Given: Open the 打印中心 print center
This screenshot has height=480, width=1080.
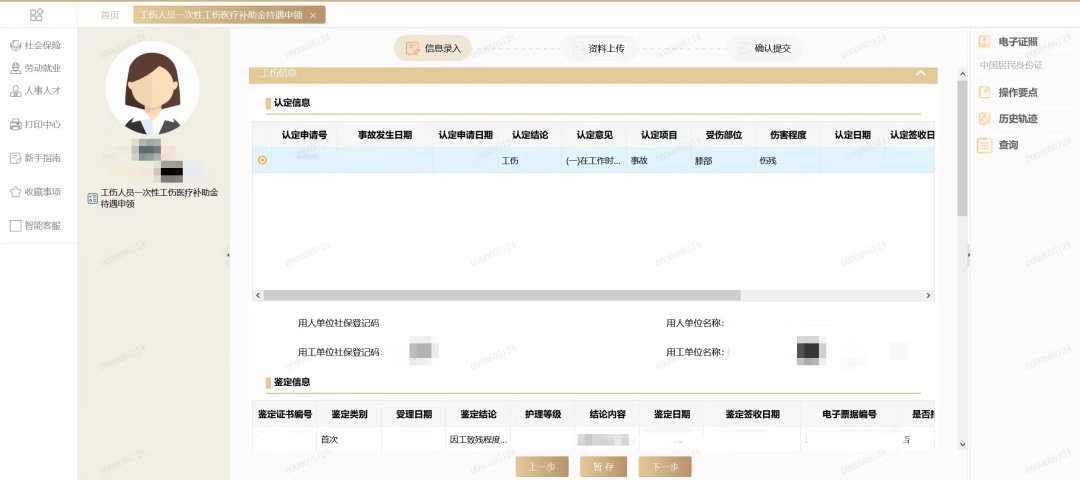Looking at the screenshot, I should pyautogui.click(x=35, y=125).
